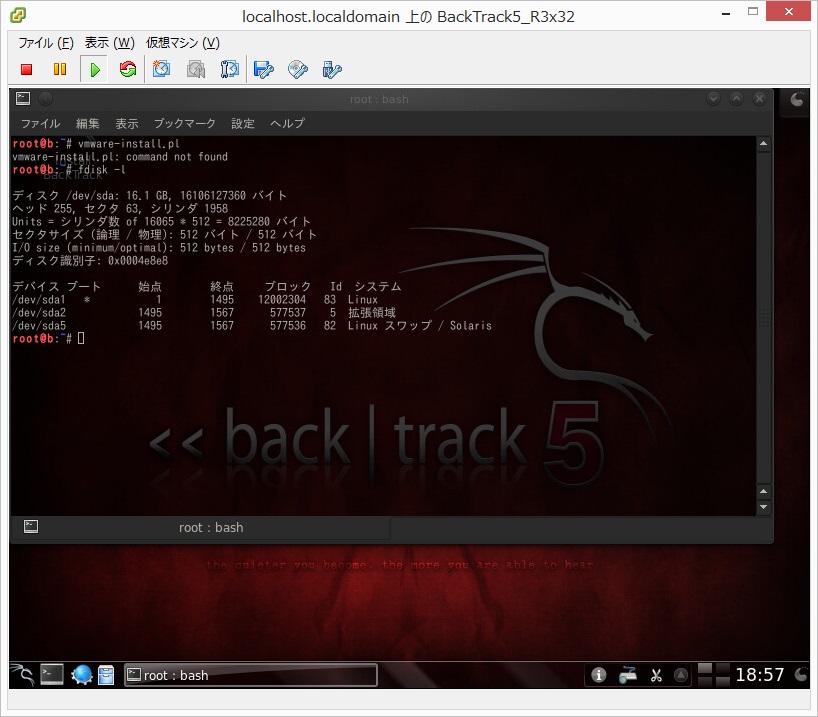Open the BackTrack dragon application launcher
Viewport: 818px width, 717px height.
point(22,675)
